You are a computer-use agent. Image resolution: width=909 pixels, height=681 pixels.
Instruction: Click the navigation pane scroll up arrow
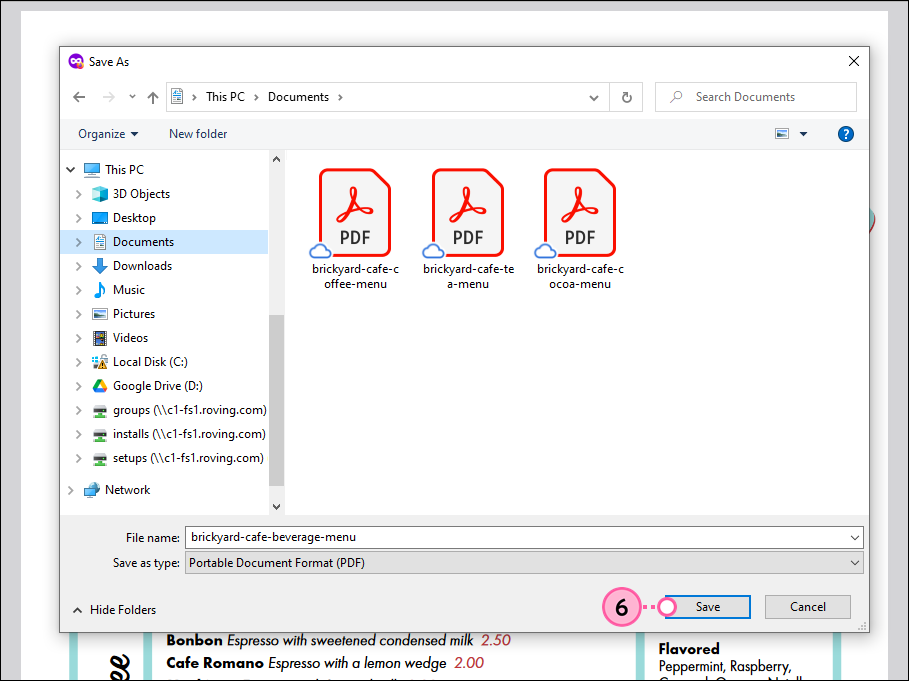pyautogui.click(x=277, y=159)
